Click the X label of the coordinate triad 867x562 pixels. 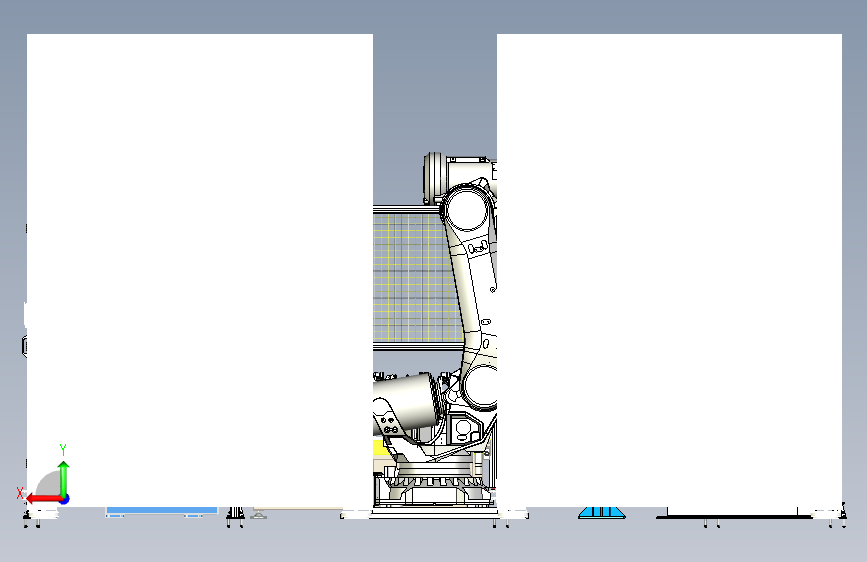tap(20, 493)
